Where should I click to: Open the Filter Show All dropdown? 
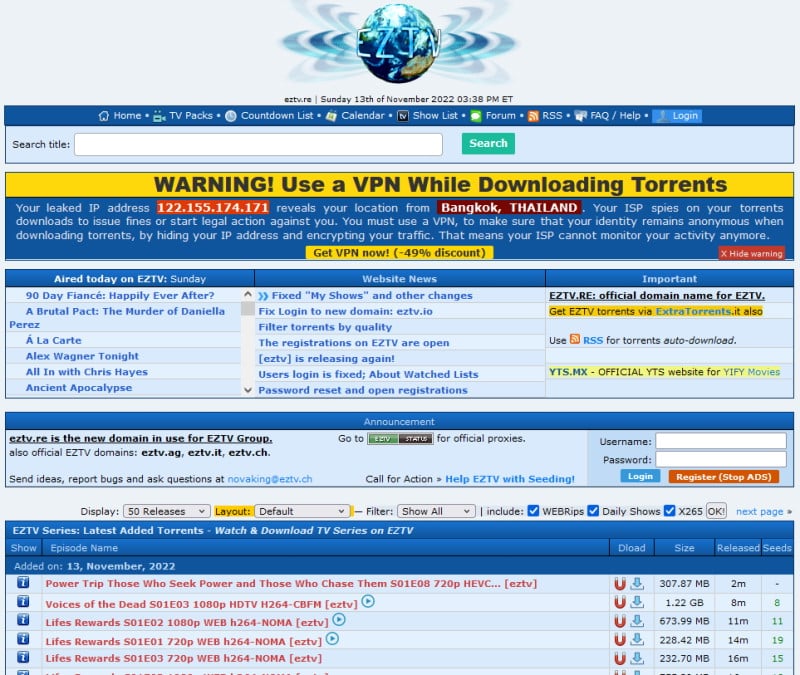coord(436,511)
